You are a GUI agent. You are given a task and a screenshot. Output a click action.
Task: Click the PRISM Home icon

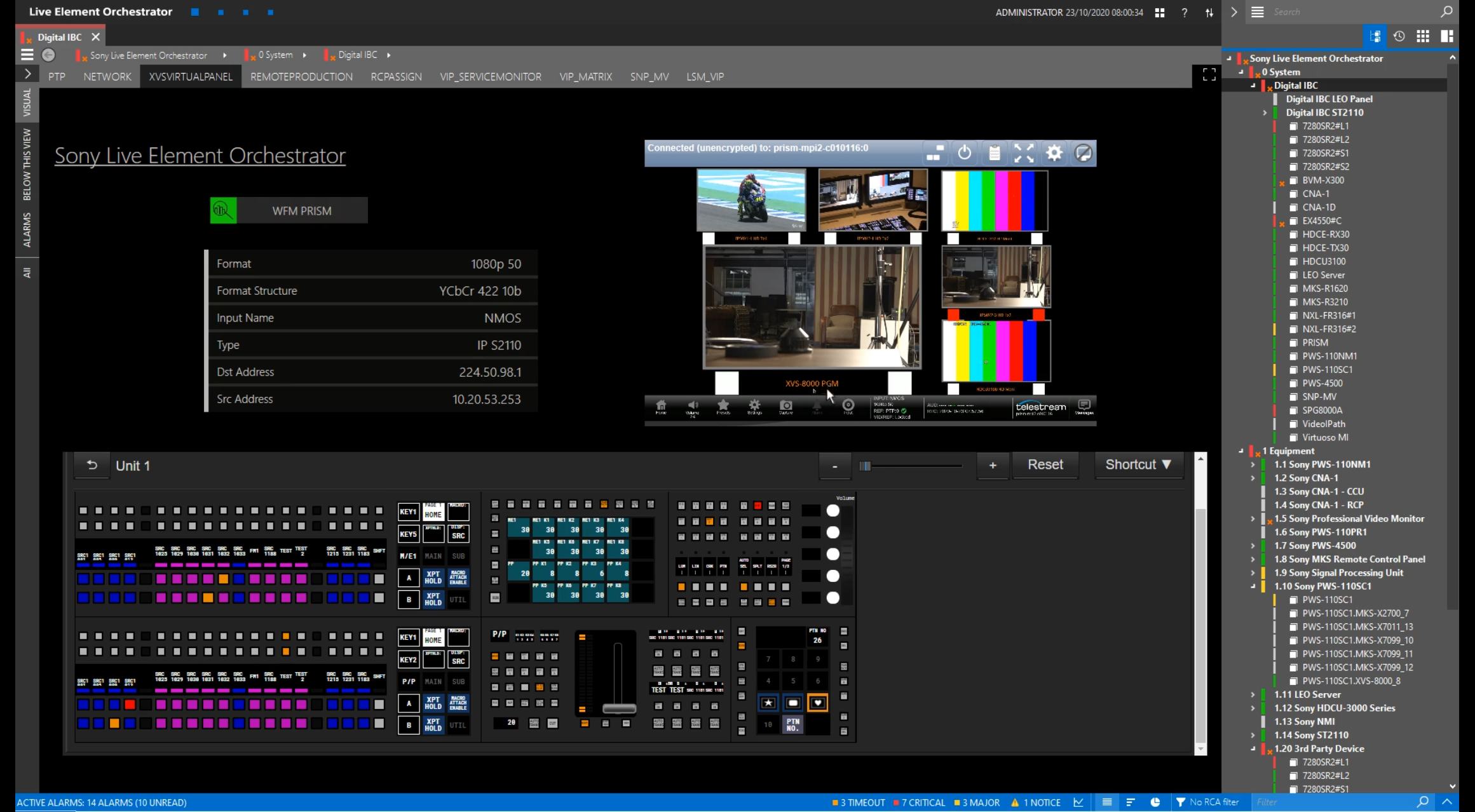click(661, 407)
